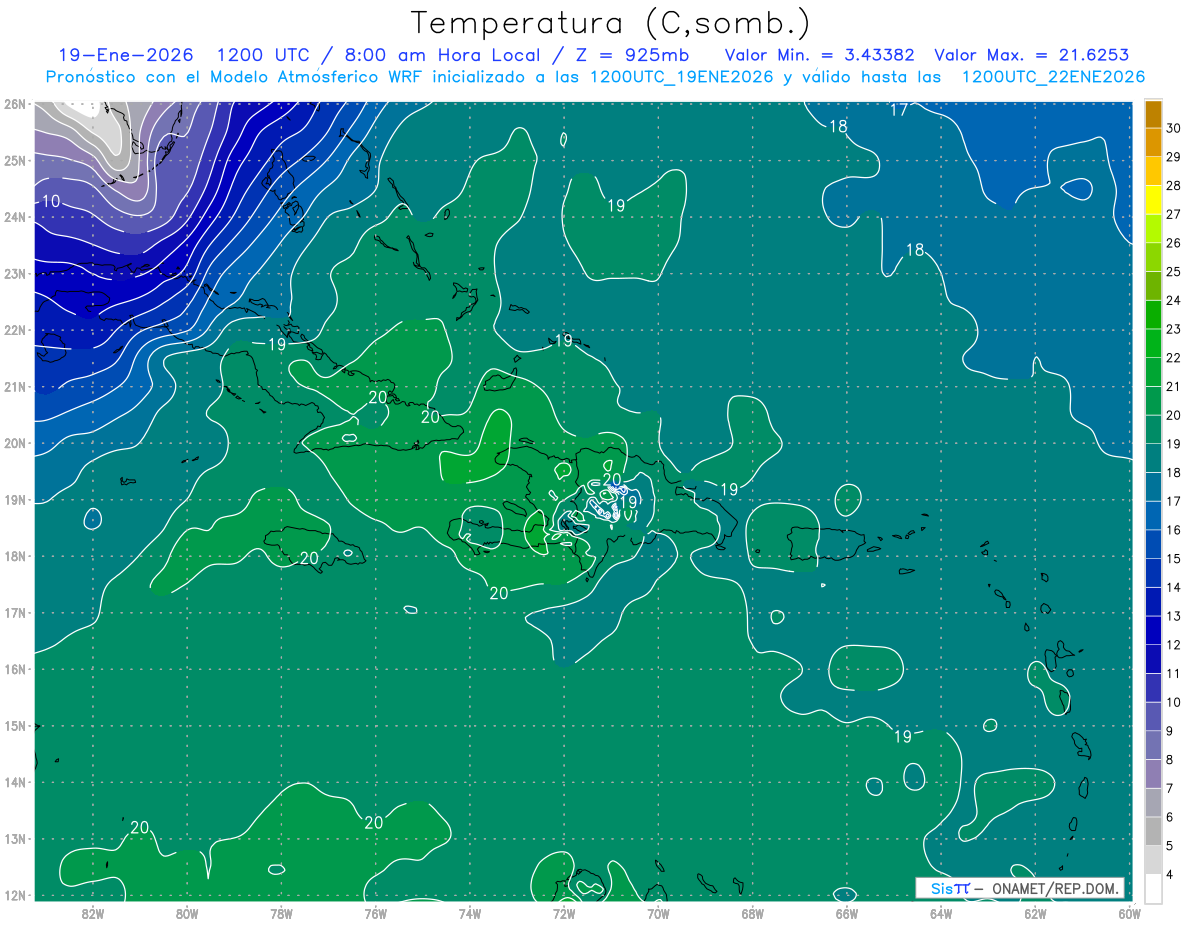1200x927 pixels.
Task: Click the '30' label on the color scale
Action: click(x=1174, y=128)
